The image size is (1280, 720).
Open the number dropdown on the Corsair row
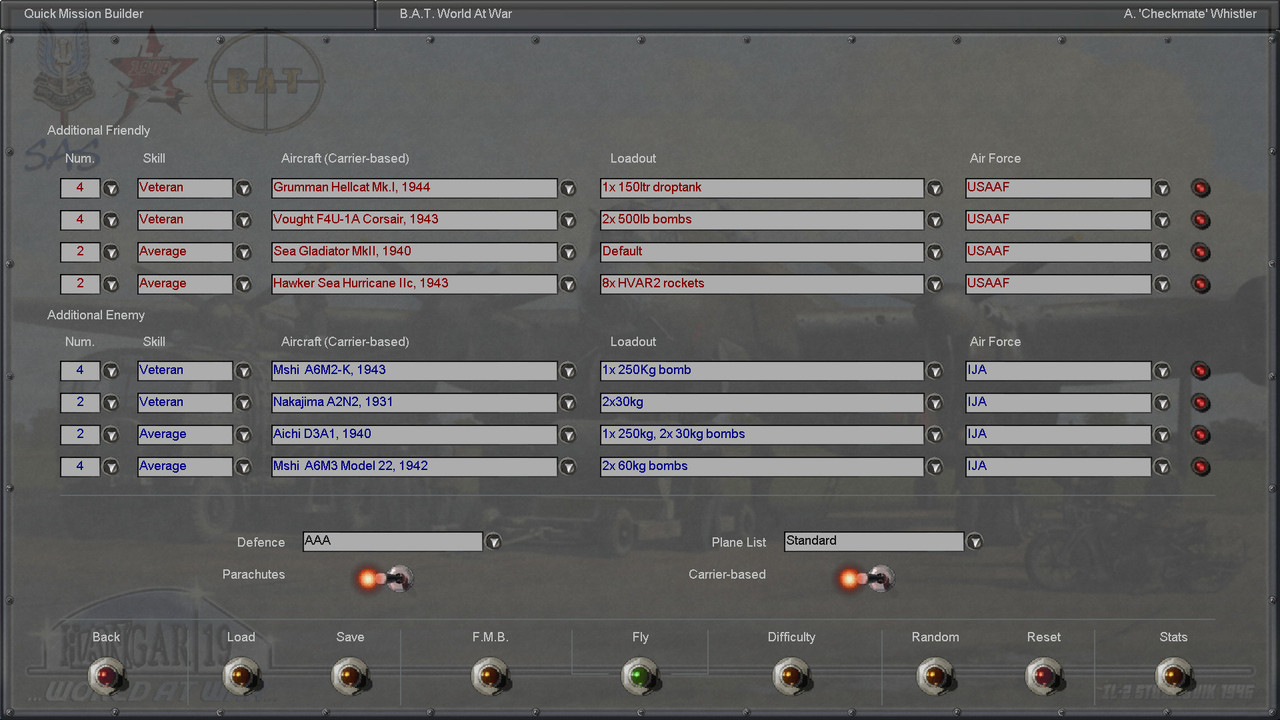point(111,220)
